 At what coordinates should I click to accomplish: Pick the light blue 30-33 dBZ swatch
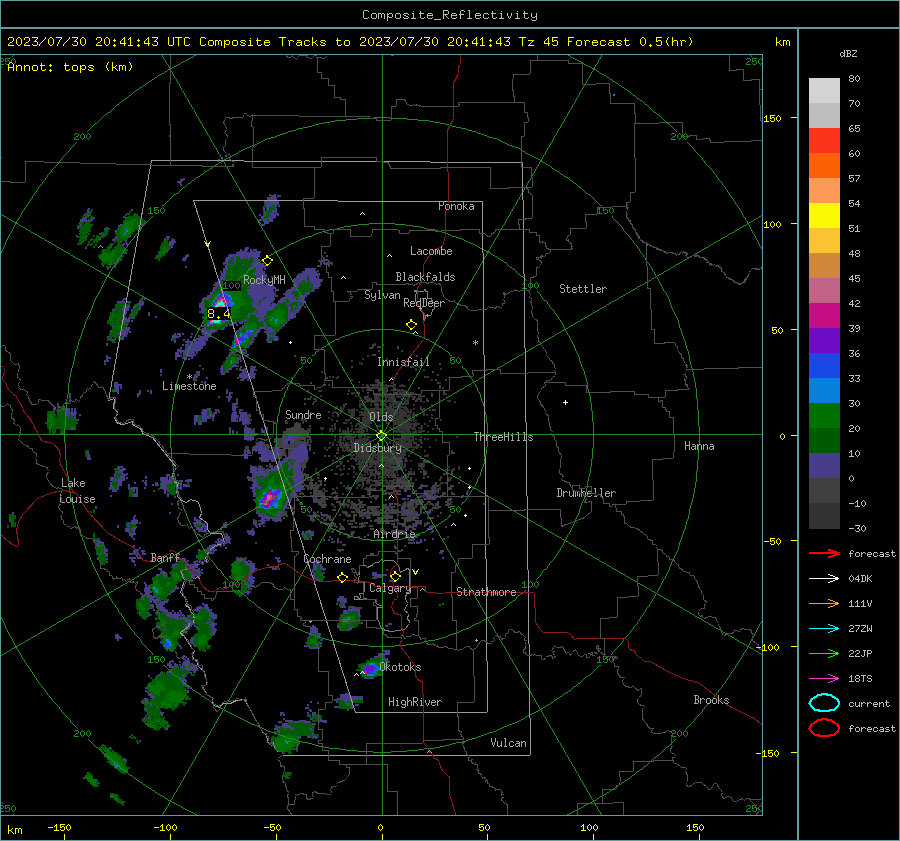[x=824, y=391]
